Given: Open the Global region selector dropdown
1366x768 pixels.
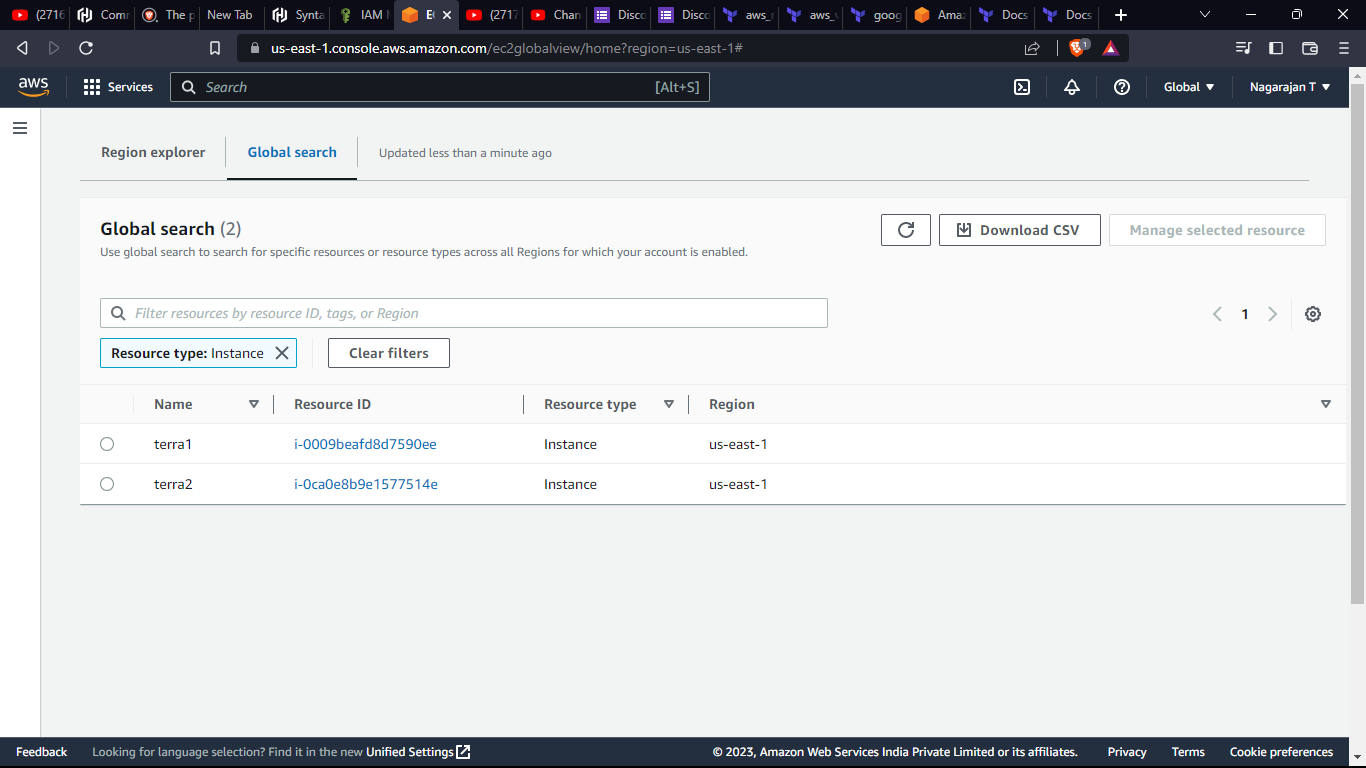Looking at the screenshot, I should click(1188, 87).
